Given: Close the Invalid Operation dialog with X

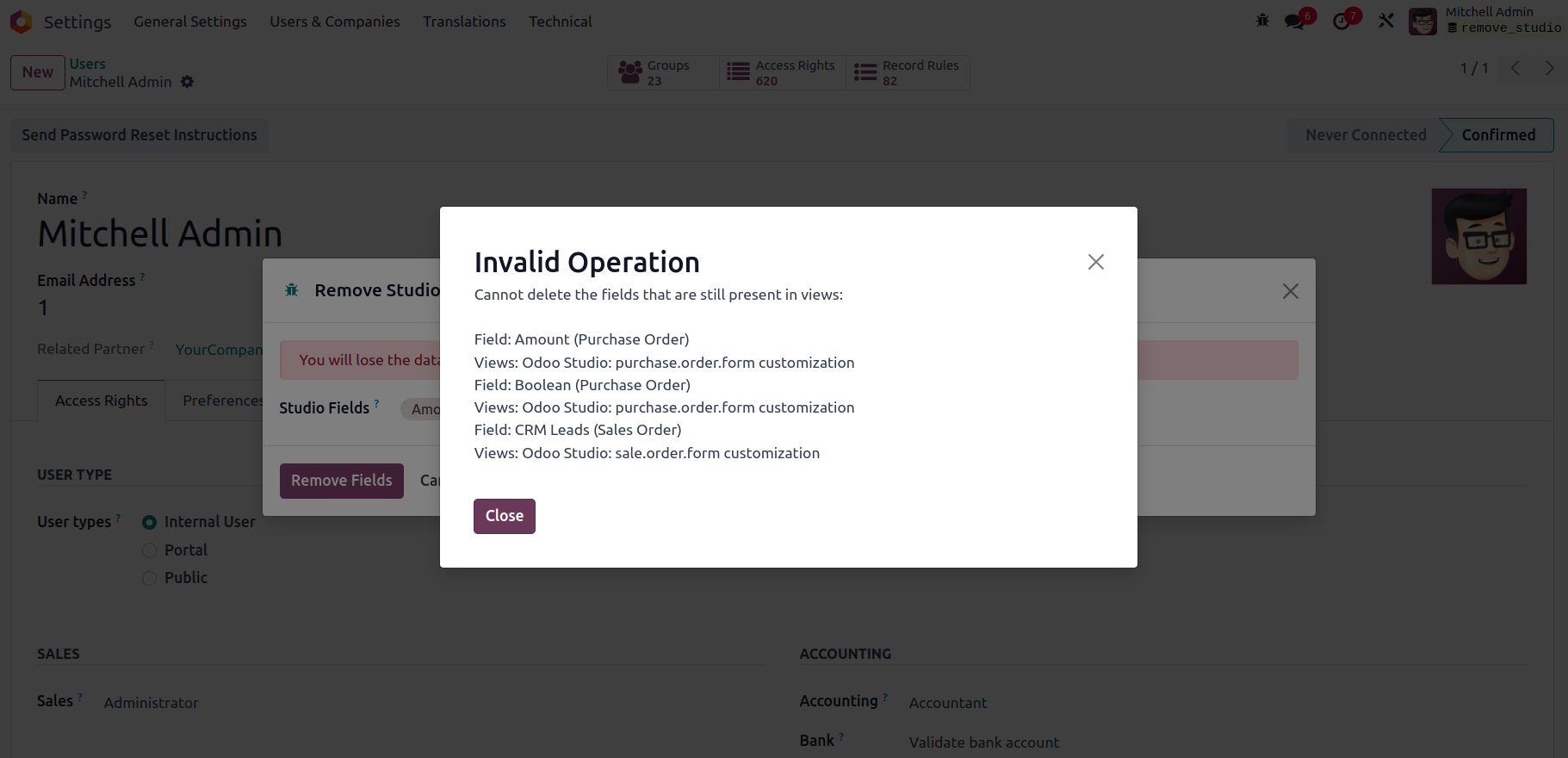Looking at the screenshot, I should pyautogui.click(x=1095, y=262).
